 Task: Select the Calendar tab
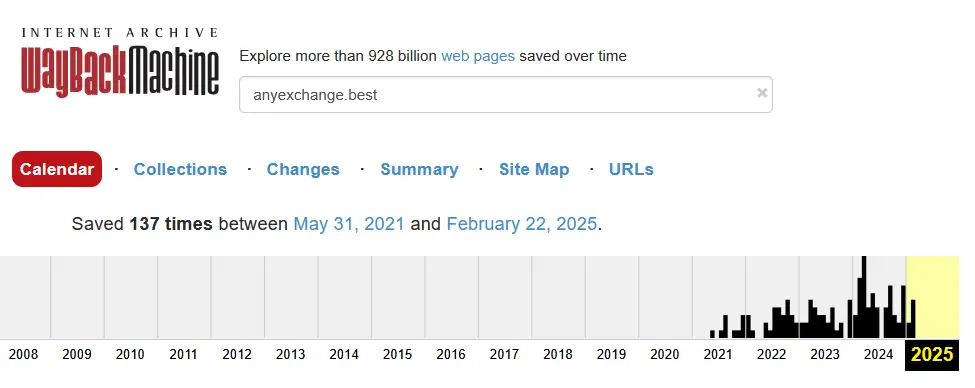[57, 169]
